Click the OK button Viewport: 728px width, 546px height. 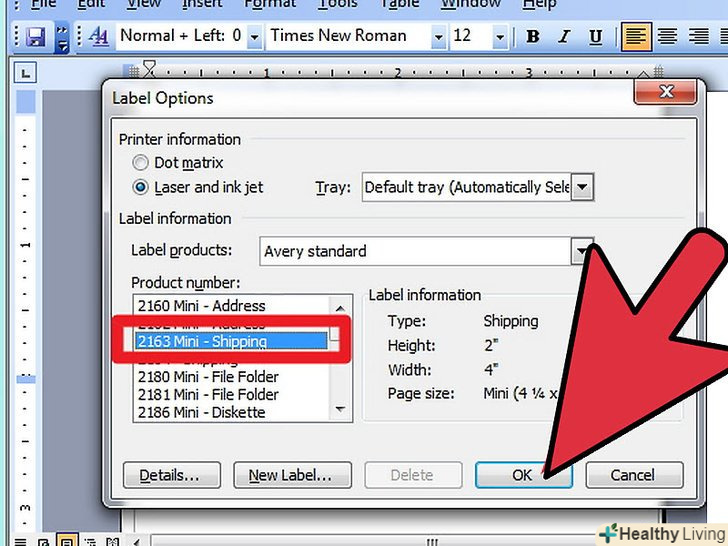524,475
